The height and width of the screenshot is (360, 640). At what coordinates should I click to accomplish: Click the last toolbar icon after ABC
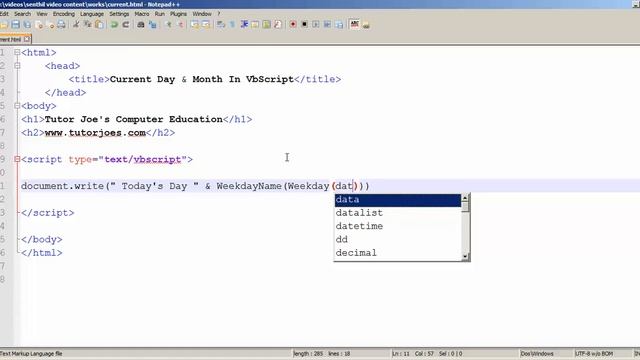[x=366, y=25]
